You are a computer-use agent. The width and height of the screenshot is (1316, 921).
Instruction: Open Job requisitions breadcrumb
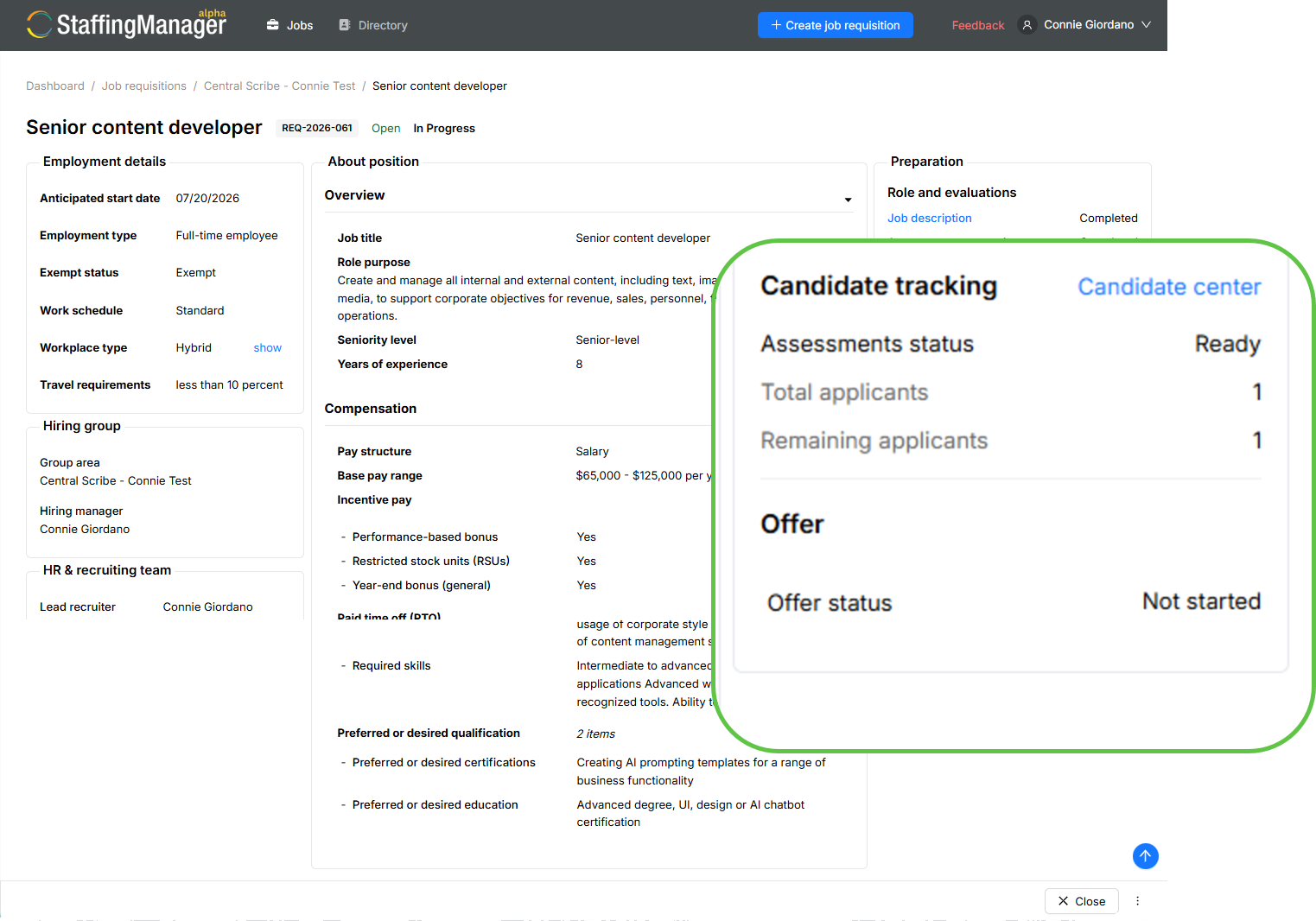(144, 86)
